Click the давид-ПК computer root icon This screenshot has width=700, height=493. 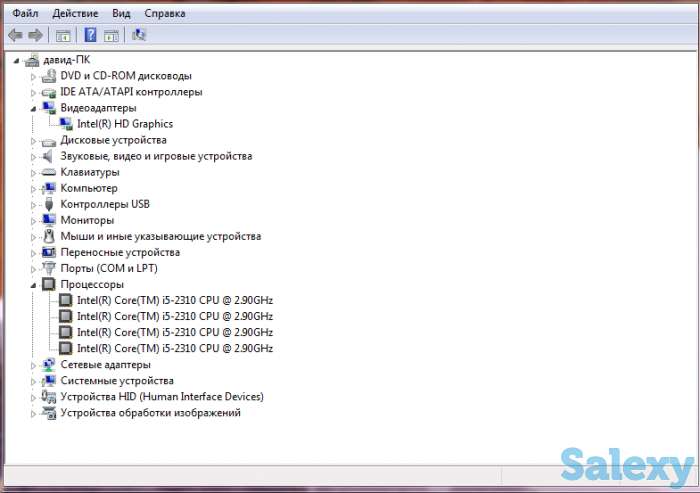(x=31, y=60)
